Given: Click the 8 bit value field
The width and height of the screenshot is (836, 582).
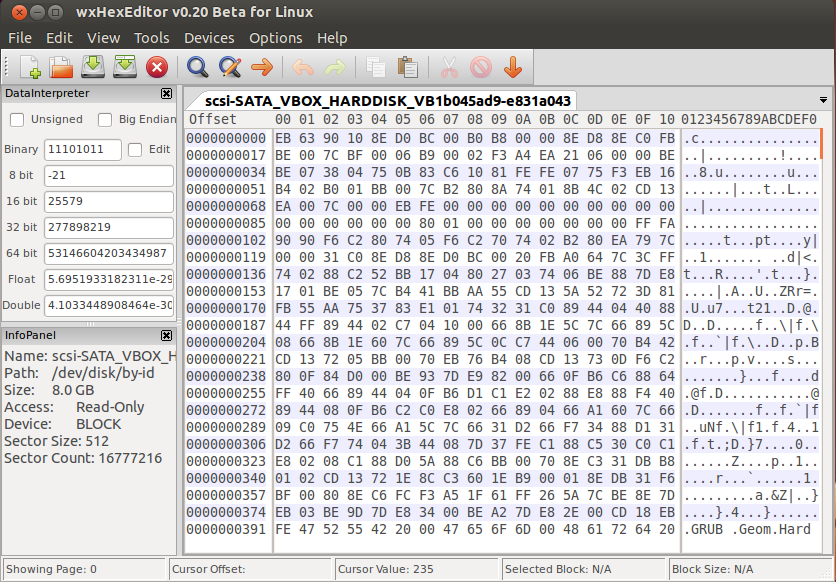Looking at the screenshot, I should (x=109, y=176).
